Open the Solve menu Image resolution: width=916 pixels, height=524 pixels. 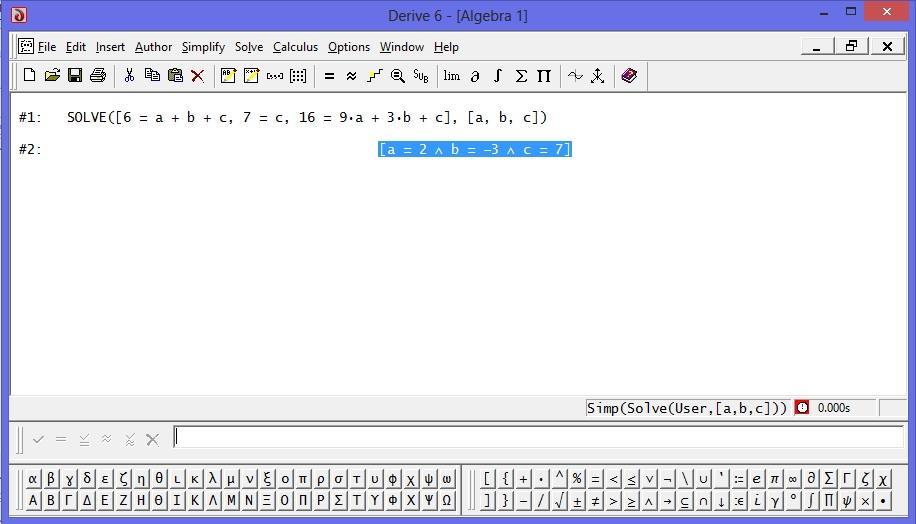(x=249, y=47)
